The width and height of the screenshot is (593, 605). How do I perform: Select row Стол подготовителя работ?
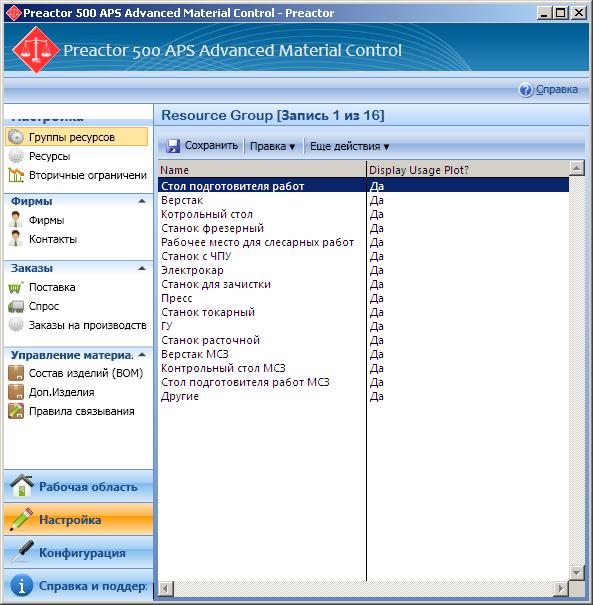(363, 186)
